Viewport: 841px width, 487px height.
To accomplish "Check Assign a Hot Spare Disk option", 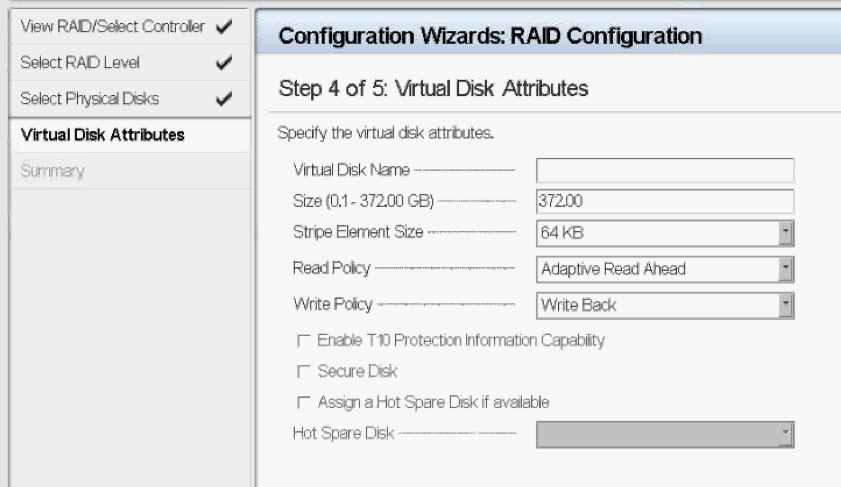I will [303, 403].
